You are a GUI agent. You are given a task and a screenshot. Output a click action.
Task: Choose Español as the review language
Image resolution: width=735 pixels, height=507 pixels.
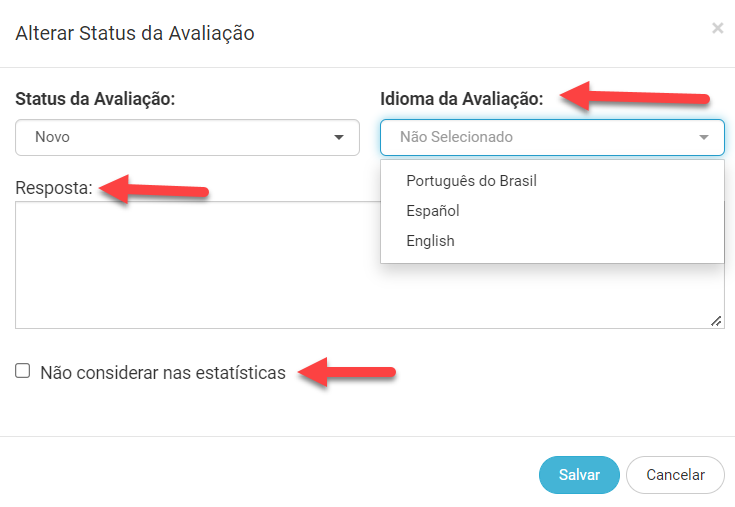433,211
